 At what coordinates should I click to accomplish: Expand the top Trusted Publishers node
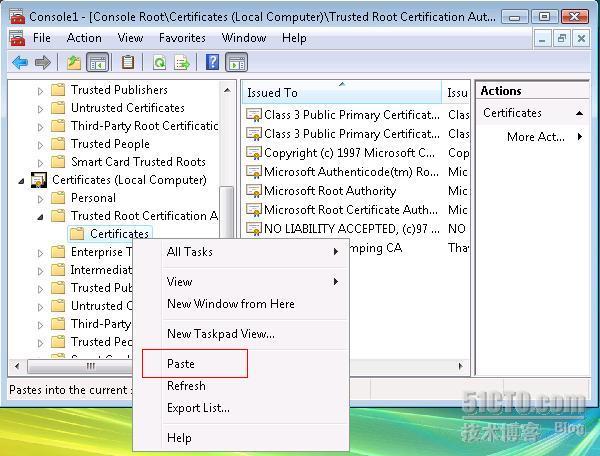[x=41, y=91]
